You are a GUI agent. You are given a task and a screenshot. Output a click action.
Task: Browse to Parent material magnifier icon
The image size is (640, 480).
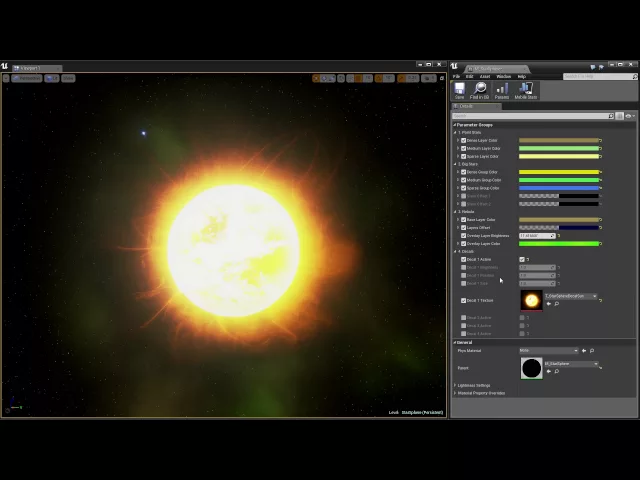(x=557, y=371)
